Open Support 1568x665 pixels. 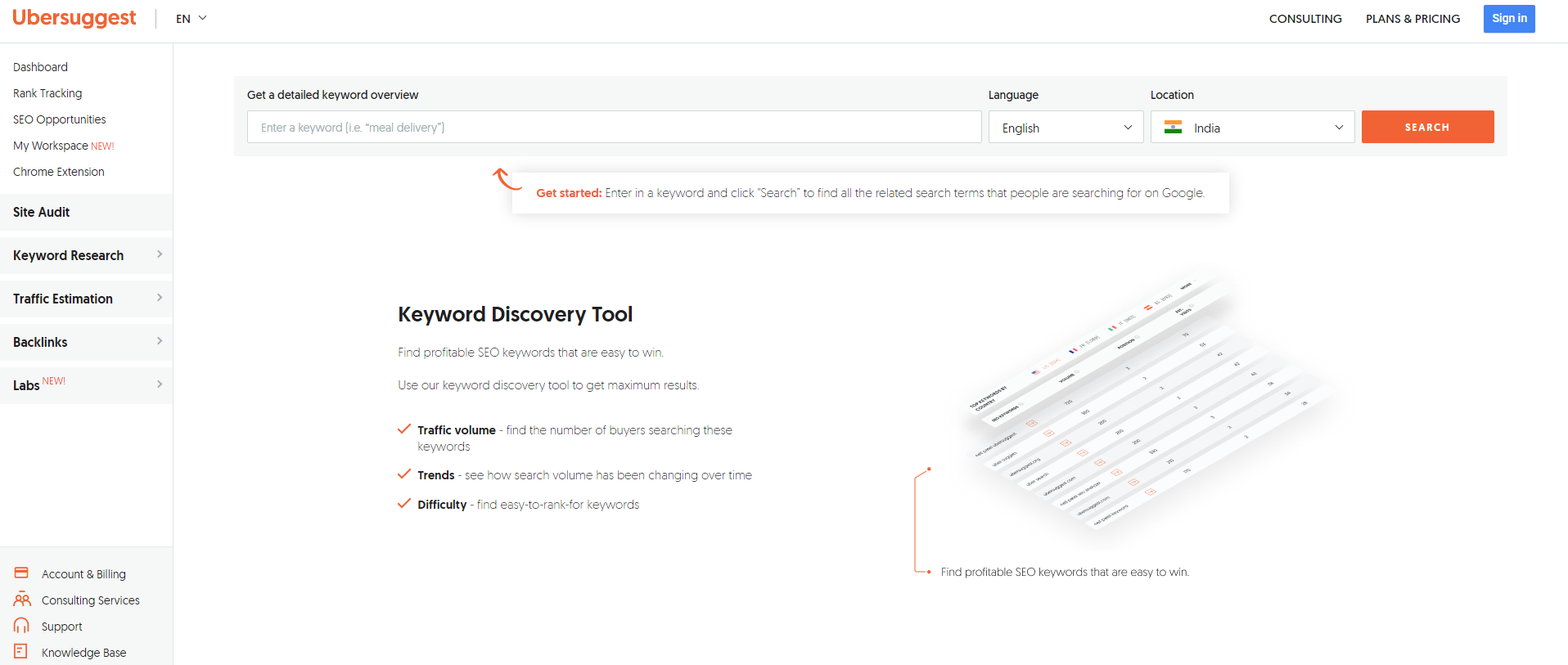(61, 627)
